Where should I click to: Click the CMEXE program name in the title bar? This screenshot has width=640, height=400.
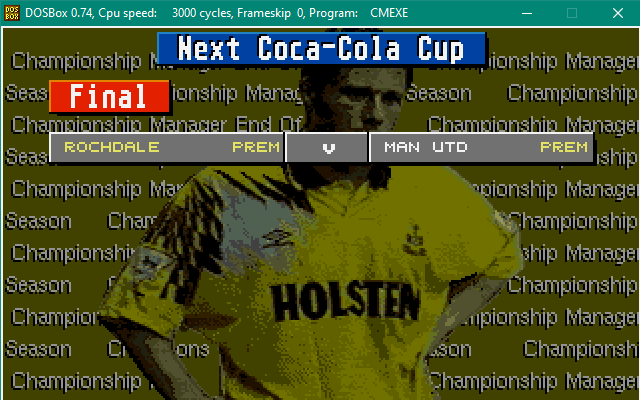(389, 13)
